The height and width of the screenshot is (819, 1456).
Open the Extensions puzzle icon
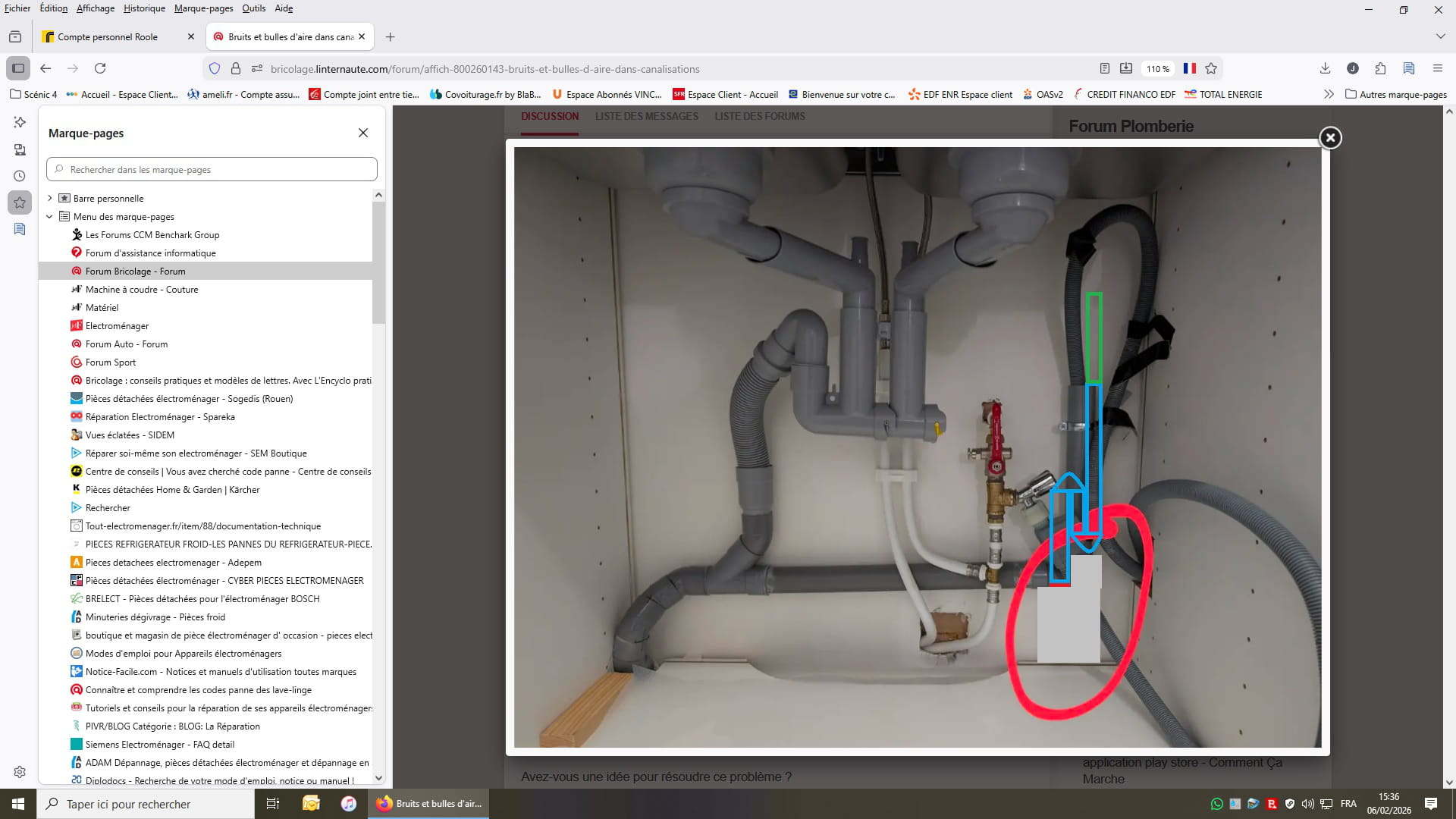pyautogui.click(x=1380, y=68)
